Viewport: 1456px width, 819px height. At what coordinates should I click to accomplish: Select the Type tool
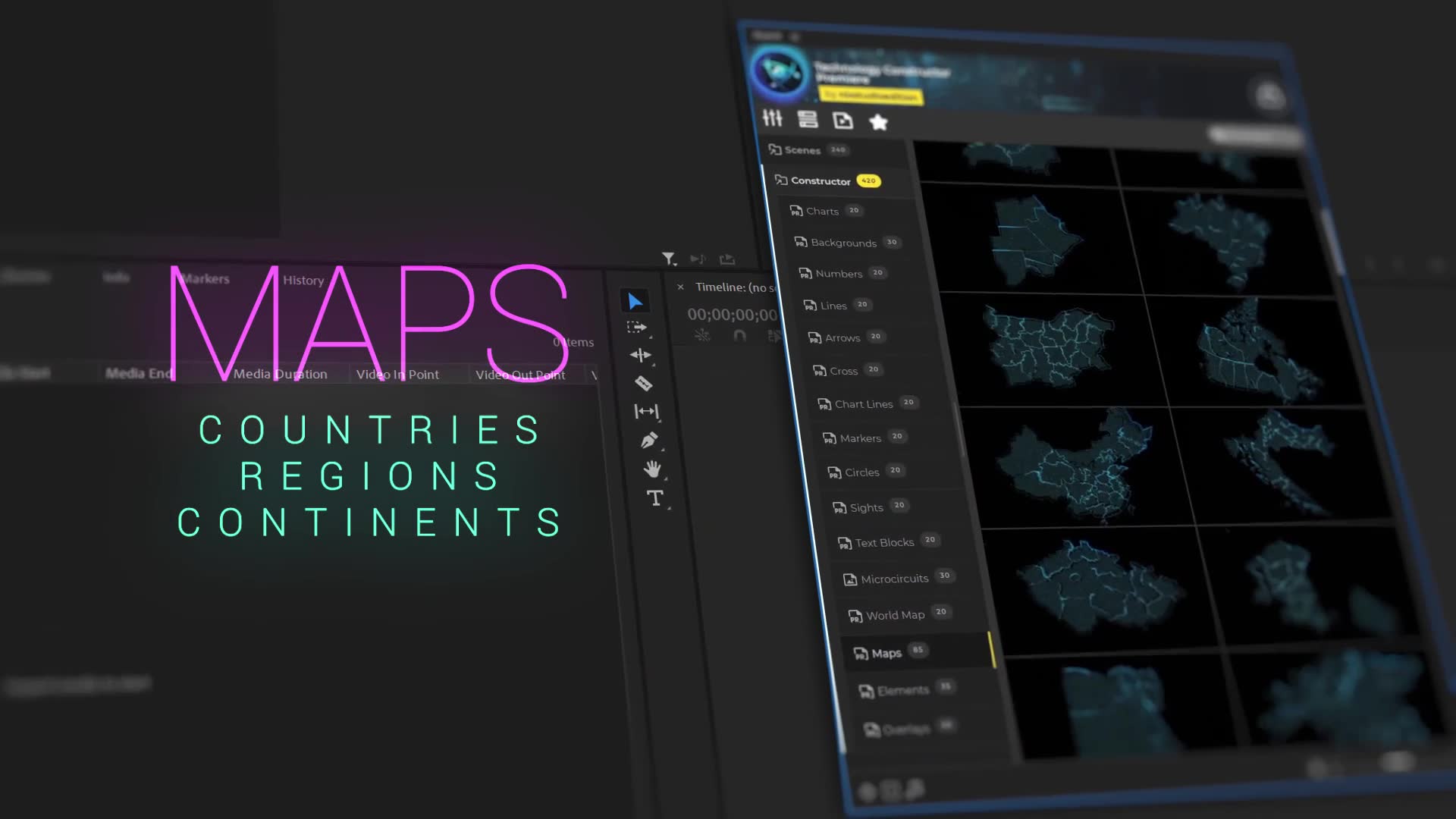[655, 497]
